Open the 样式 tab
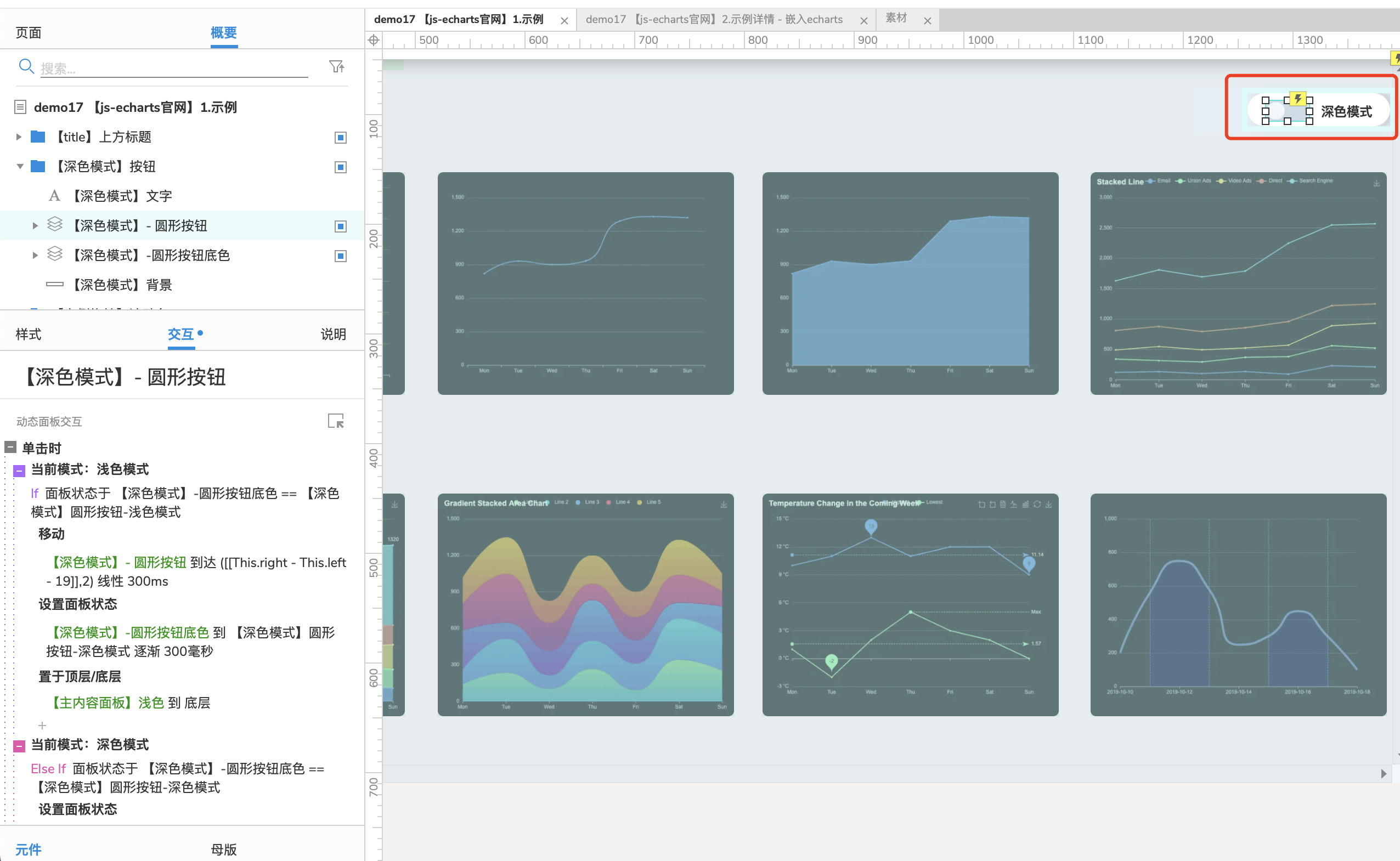 point(29,335)
